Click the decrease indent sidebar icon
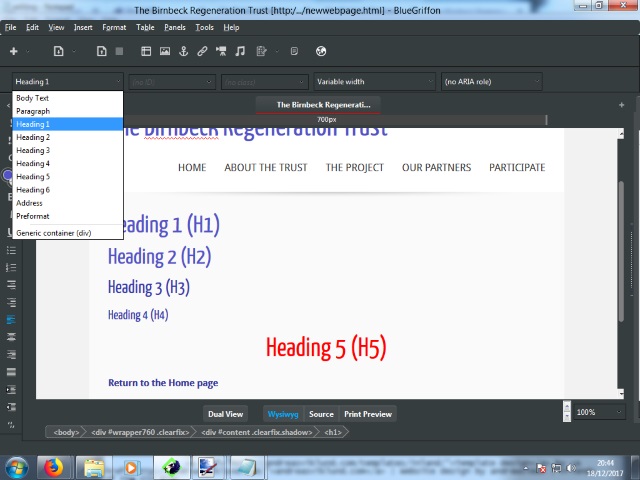The image size is (640, 480). tap(11, 407)
